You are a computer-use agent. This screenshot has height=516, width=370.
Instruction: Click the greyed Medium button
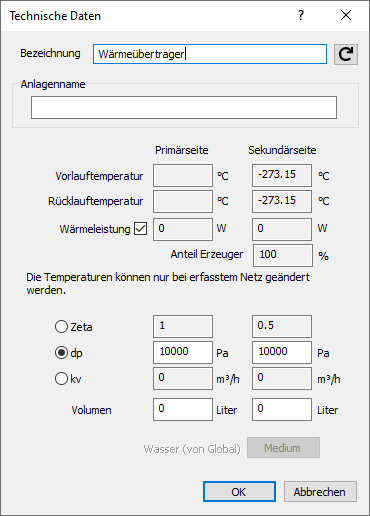(283, 448)
